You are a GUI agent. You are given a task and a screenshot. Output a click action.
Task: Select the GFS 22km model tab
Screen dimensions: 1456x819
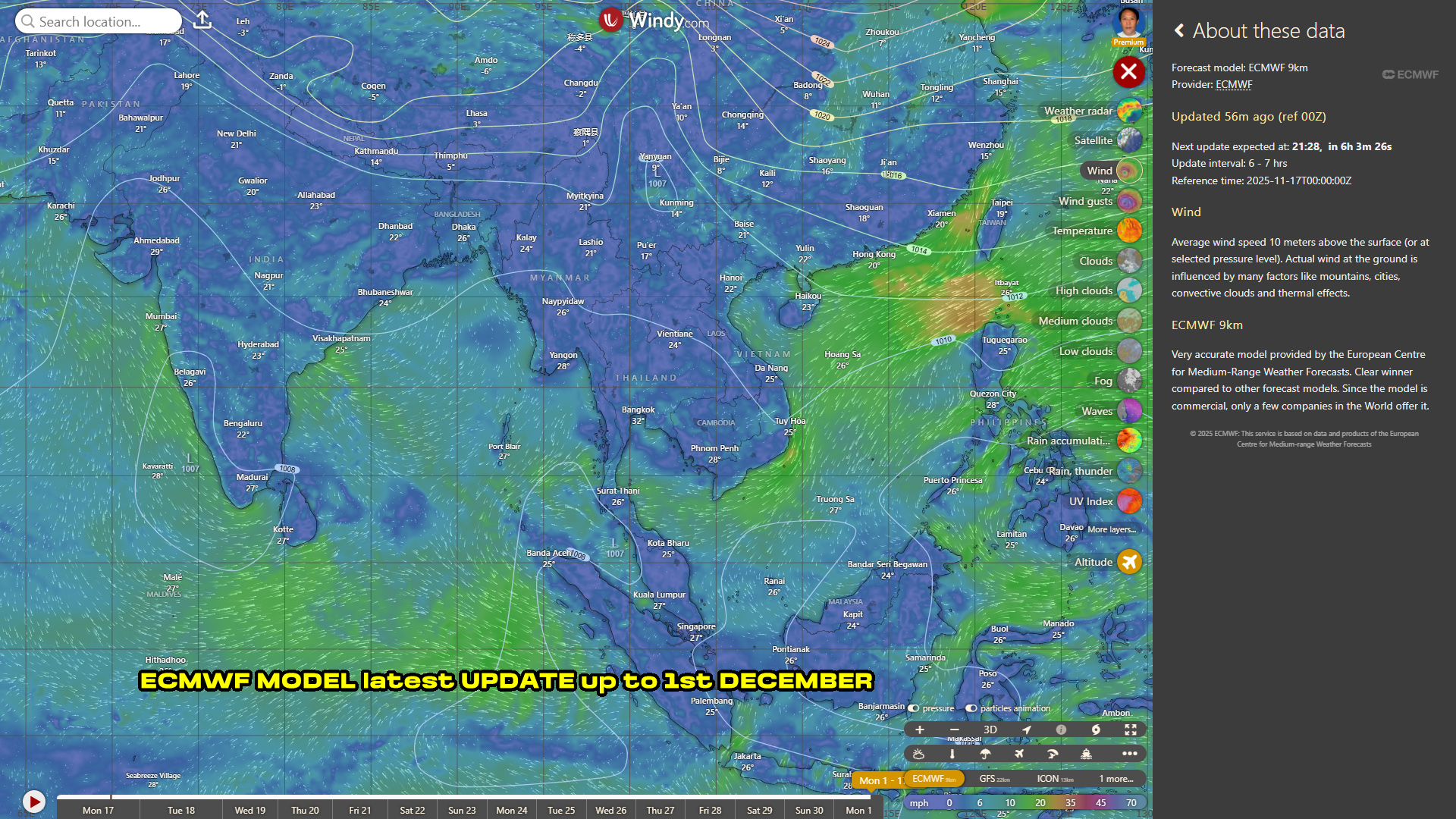pyautogui.click(x=994, y=779)
